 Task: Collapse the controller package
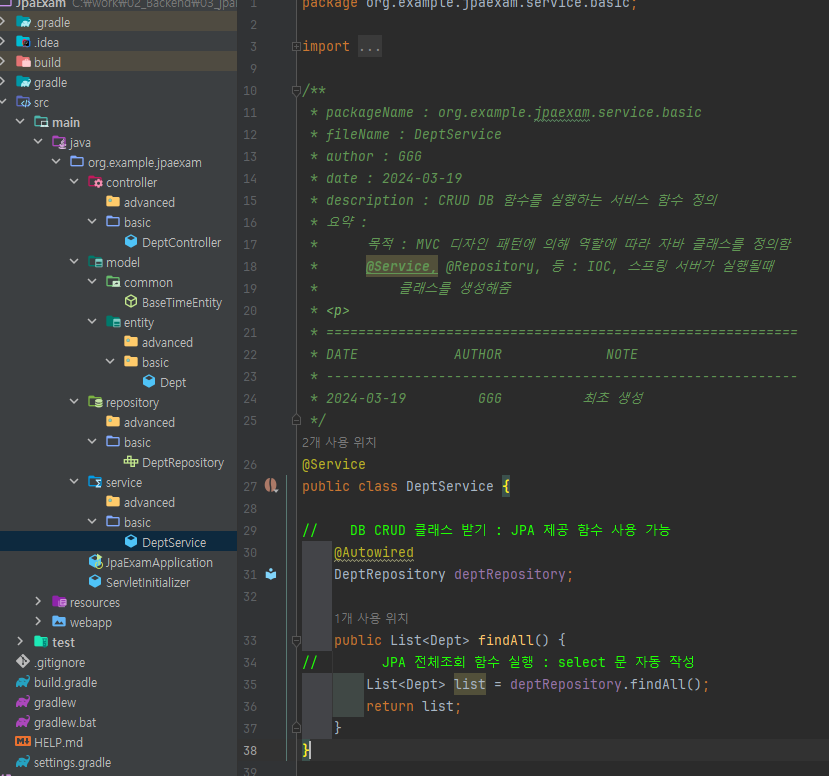click(74, 182)
